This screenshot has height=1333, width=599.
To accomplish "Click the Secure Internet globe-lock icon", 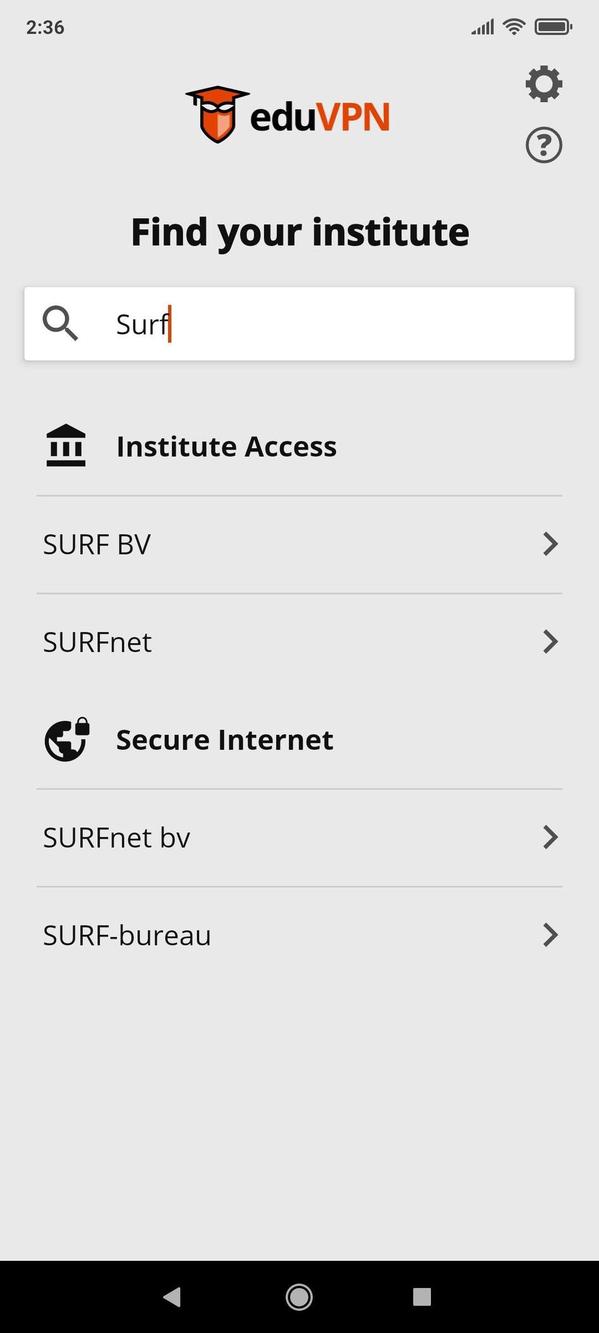I will click(x=65, y=739).
